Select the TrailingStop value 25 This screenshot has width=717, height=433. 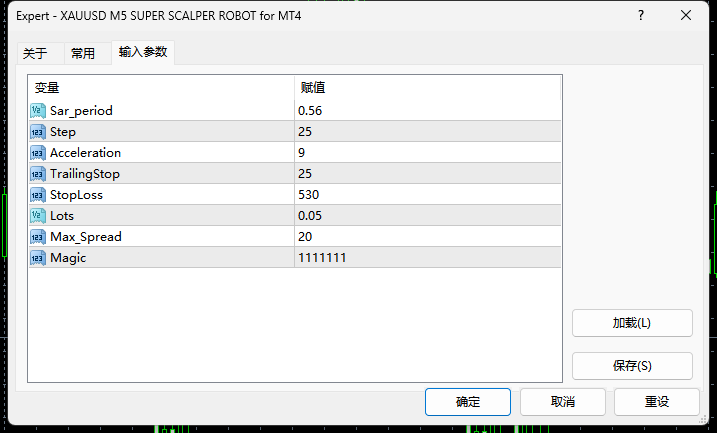pyautogui.click(x=305, y=174)
